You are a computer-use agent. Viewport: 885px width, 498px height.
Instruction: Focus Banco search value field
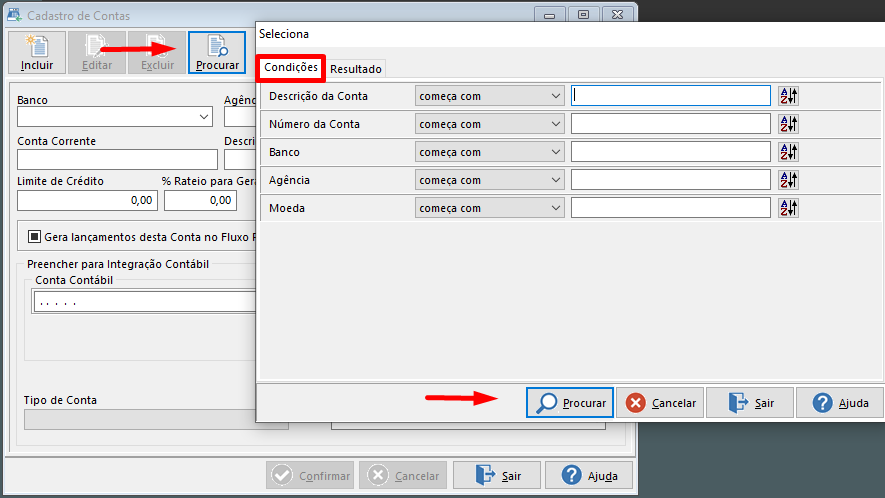tap(671, 152)
